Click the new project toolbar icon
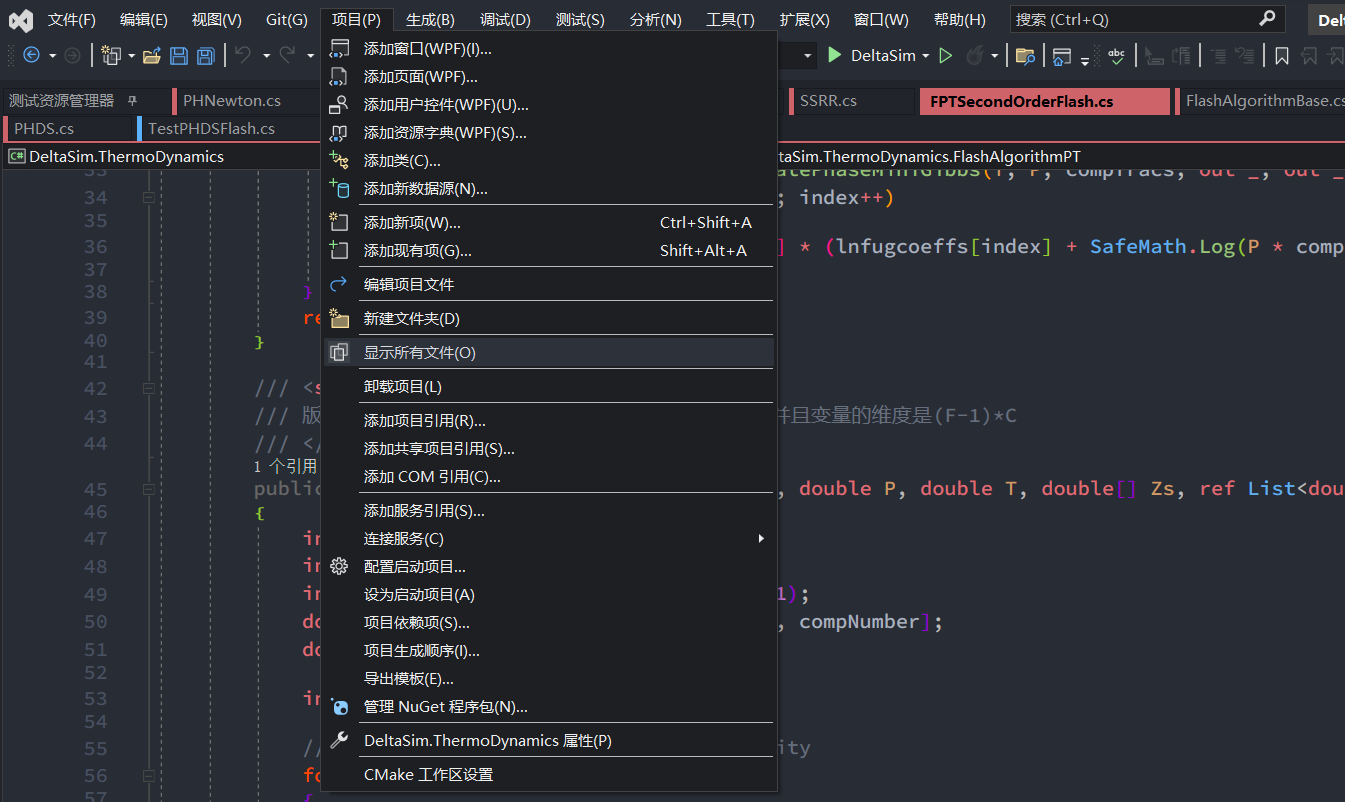Screen dimensions: 1345x802 tap(110, 56)
